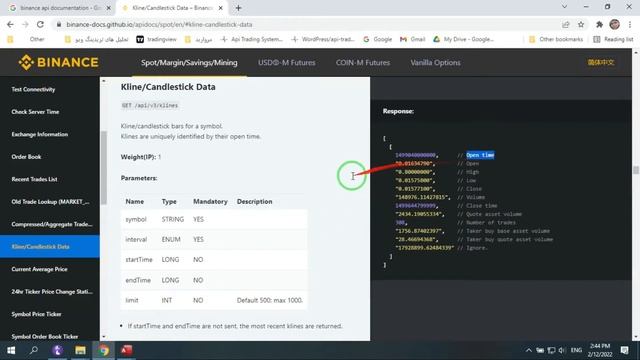Open the Reading list
Image resolution: width=640 pixels, height=360 pixels.
pyautogui.click(x=613, y=39)
